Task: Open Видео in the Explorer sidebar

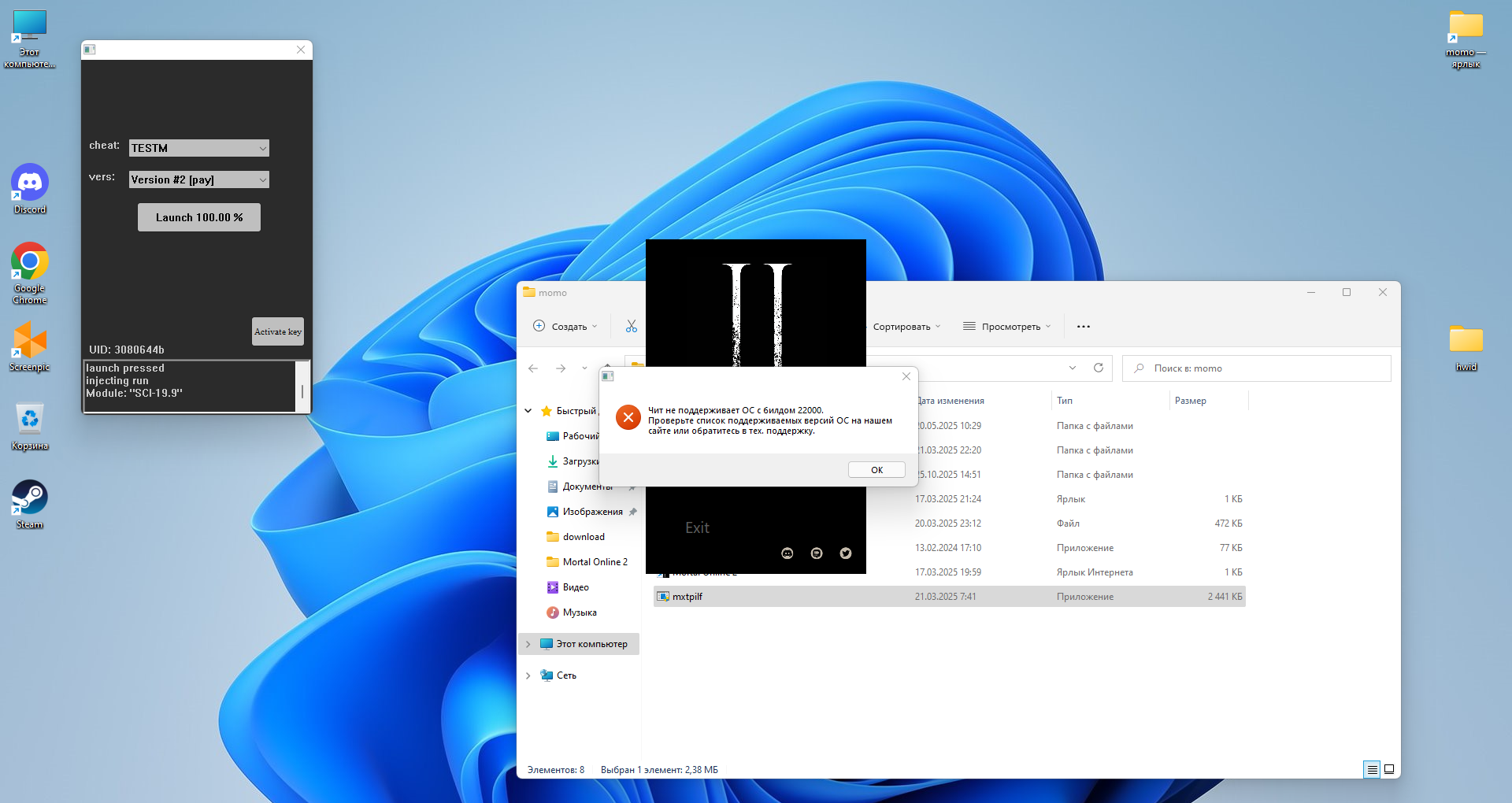Action: [x=576, y=587]
